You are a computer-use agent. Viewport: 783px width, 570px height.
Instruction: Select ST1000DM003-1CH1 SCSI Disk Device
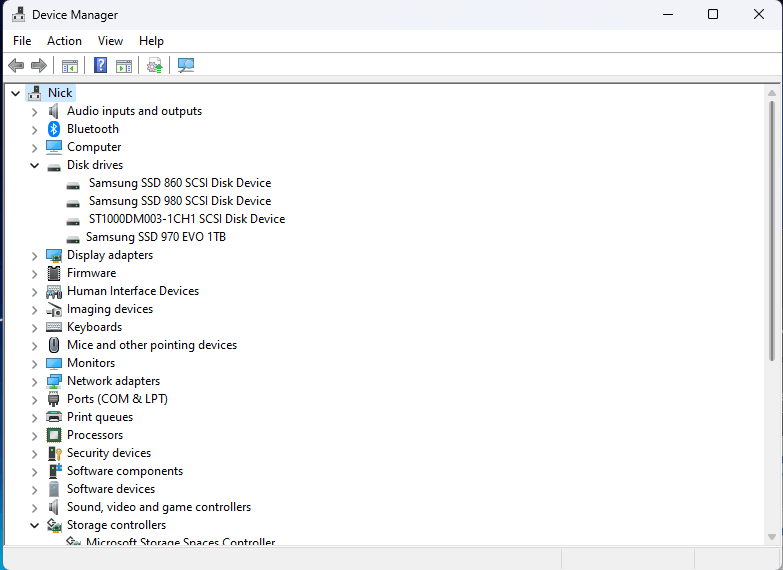pyautogui.click(x=187, y=219)
